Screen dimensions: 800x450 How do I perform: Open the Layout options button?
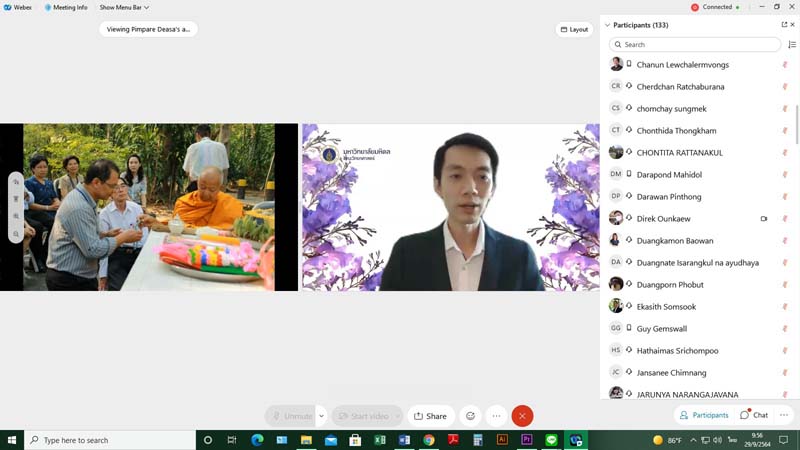click(x=574, y=29)
